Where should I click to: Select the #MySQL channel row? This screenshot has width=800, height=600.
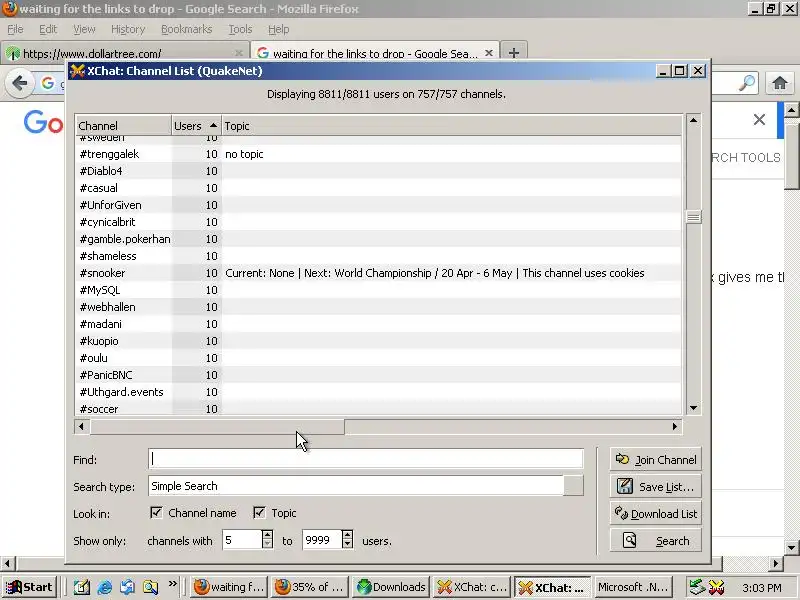click(378, 290)
